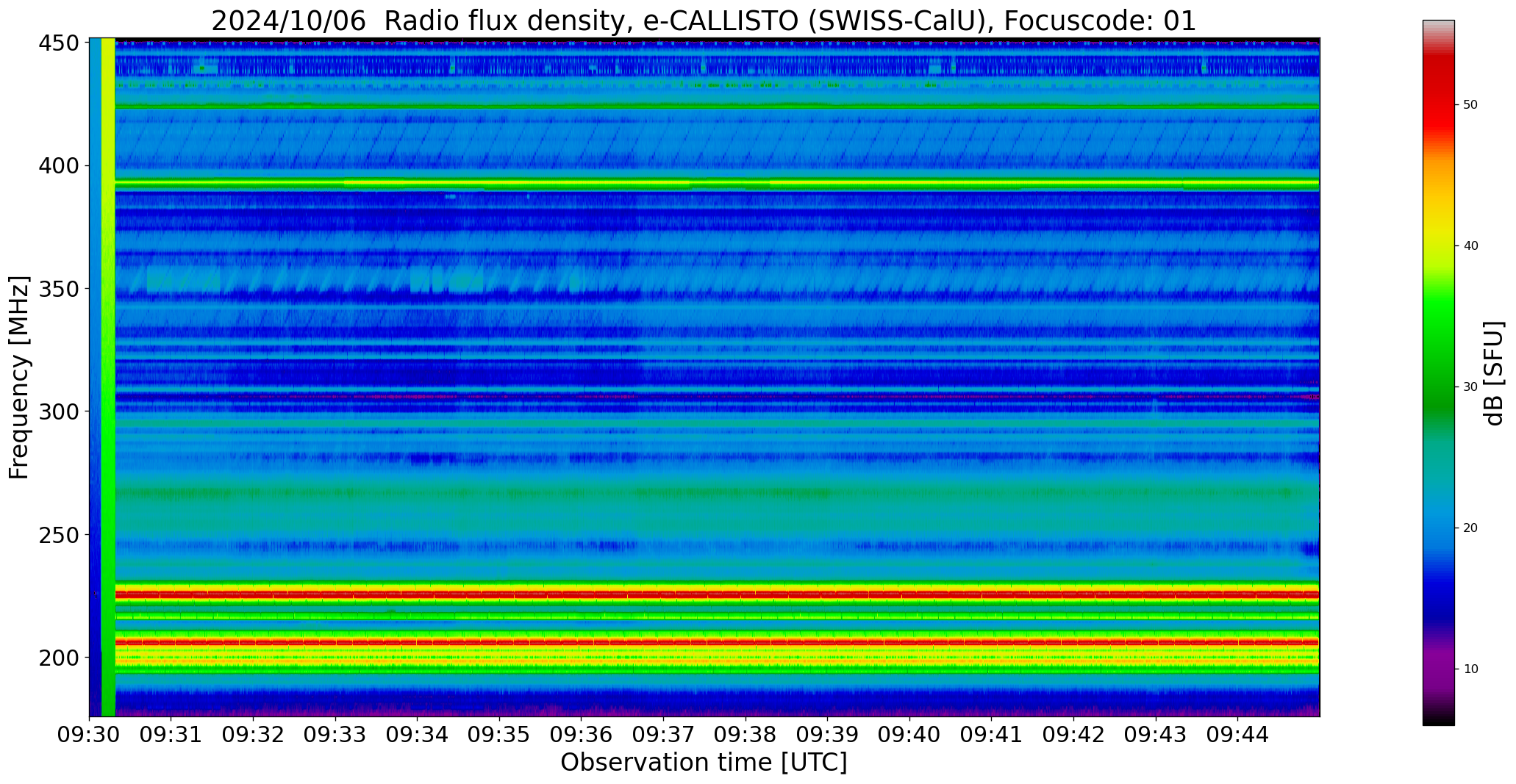1516x784 pixels.
Task: Click the 09:33 time tick label
Action: click(x=335, y=734)
